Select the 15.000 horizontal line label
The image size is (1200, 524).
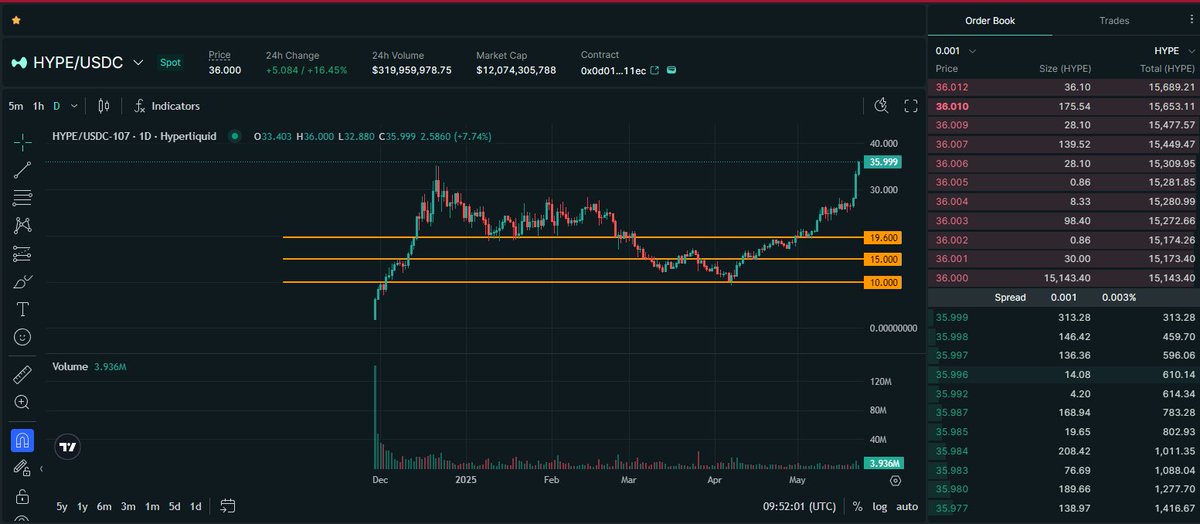click(885, 260)
